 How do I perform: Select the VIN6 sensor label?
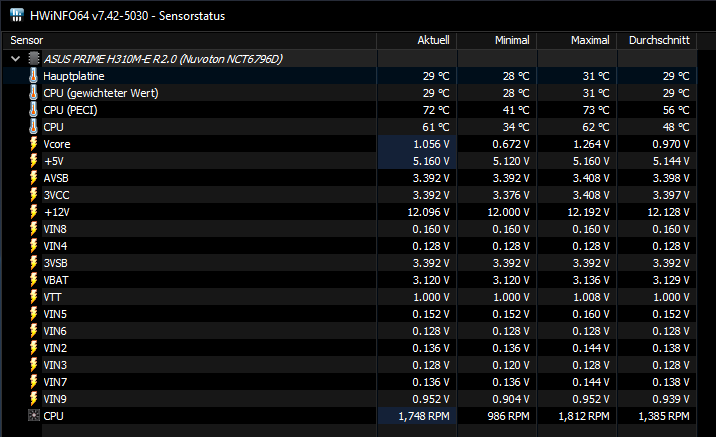pyautogui.click(x=55, y=331)
